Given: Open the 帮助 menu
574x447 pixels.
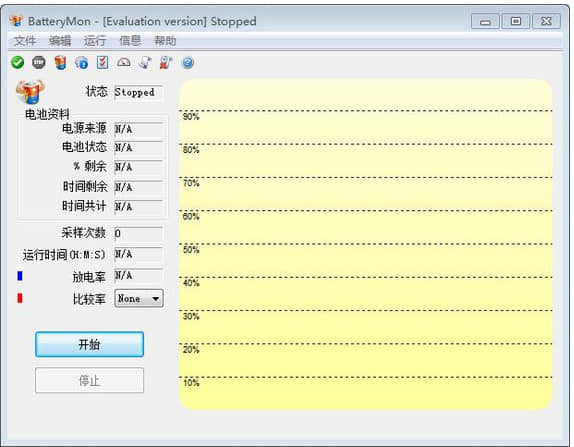Looking at the screenshot, I should [165, 41].
